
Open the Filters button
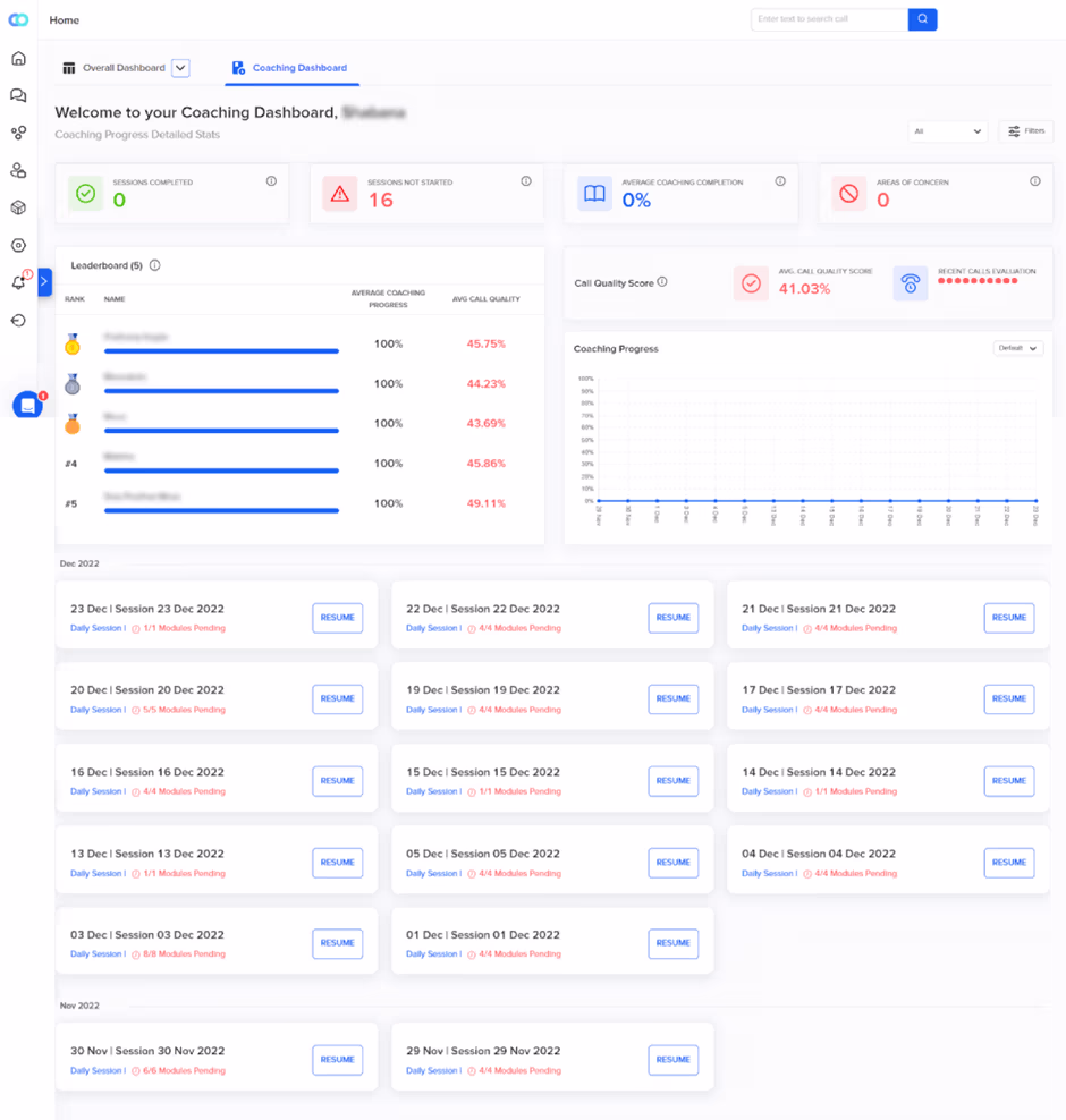click(x=1026, y=131)
